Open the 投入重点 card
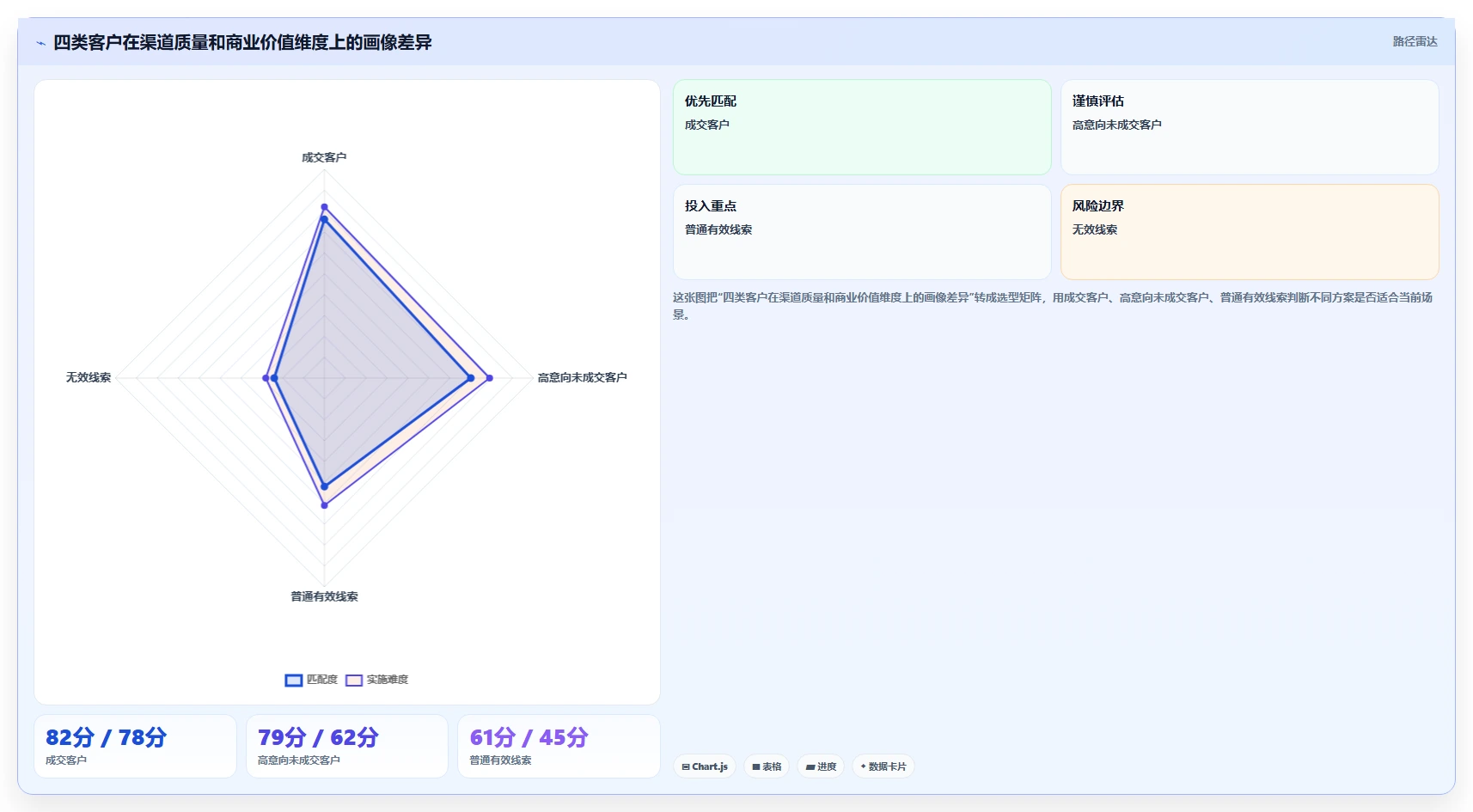The width and height of the screenshot is (1473, 812). (x=862, y=232)
